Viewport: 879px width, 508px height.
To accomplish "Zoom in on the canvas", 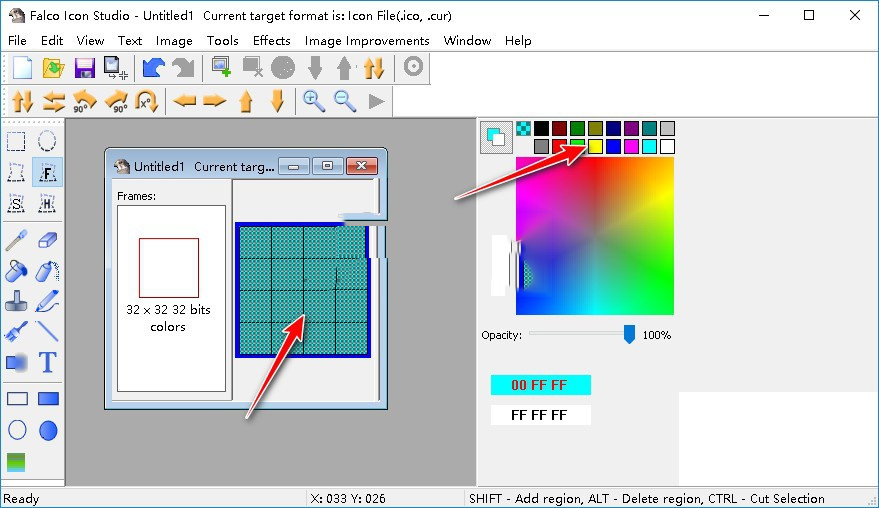I will click(314, 101).
